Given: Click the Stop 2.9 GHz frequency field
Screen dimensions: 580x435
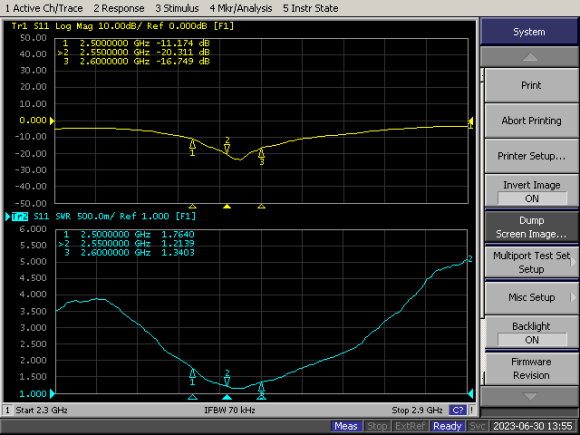Looking at the screenshot, I should point(417,410).
